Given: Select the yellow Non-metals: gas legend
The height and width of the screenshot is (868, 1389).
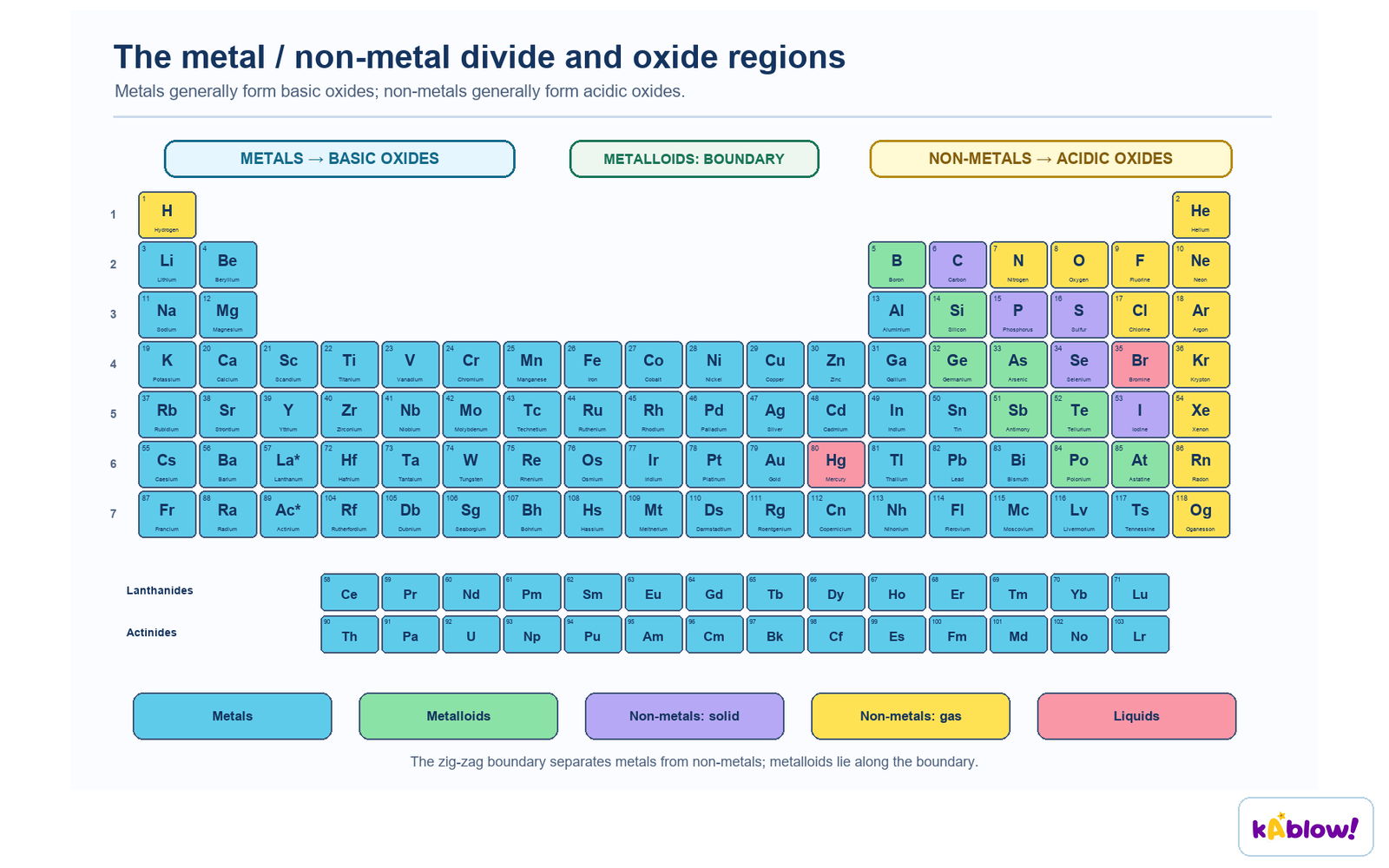Looking at the screenshot, I should pos(911,716).
